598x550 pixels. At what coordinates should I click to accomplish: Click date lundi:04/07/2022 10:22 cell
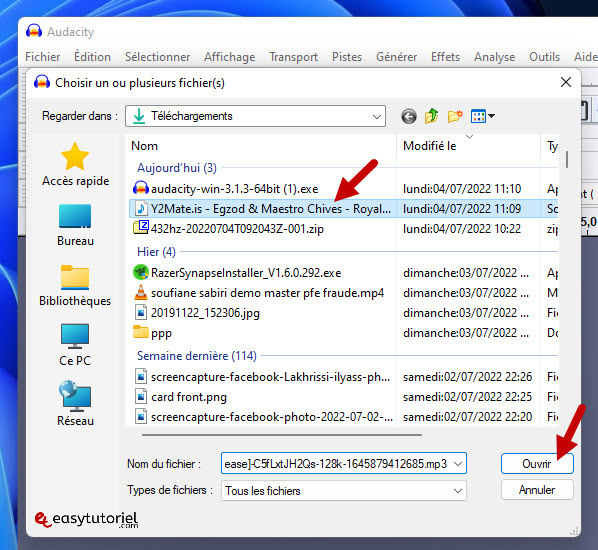(x=462, y=228)
